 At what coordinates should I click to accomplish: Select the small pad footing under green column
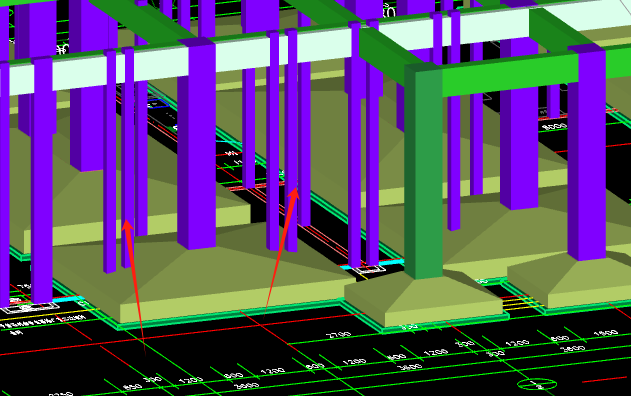(x=423, y=300)
